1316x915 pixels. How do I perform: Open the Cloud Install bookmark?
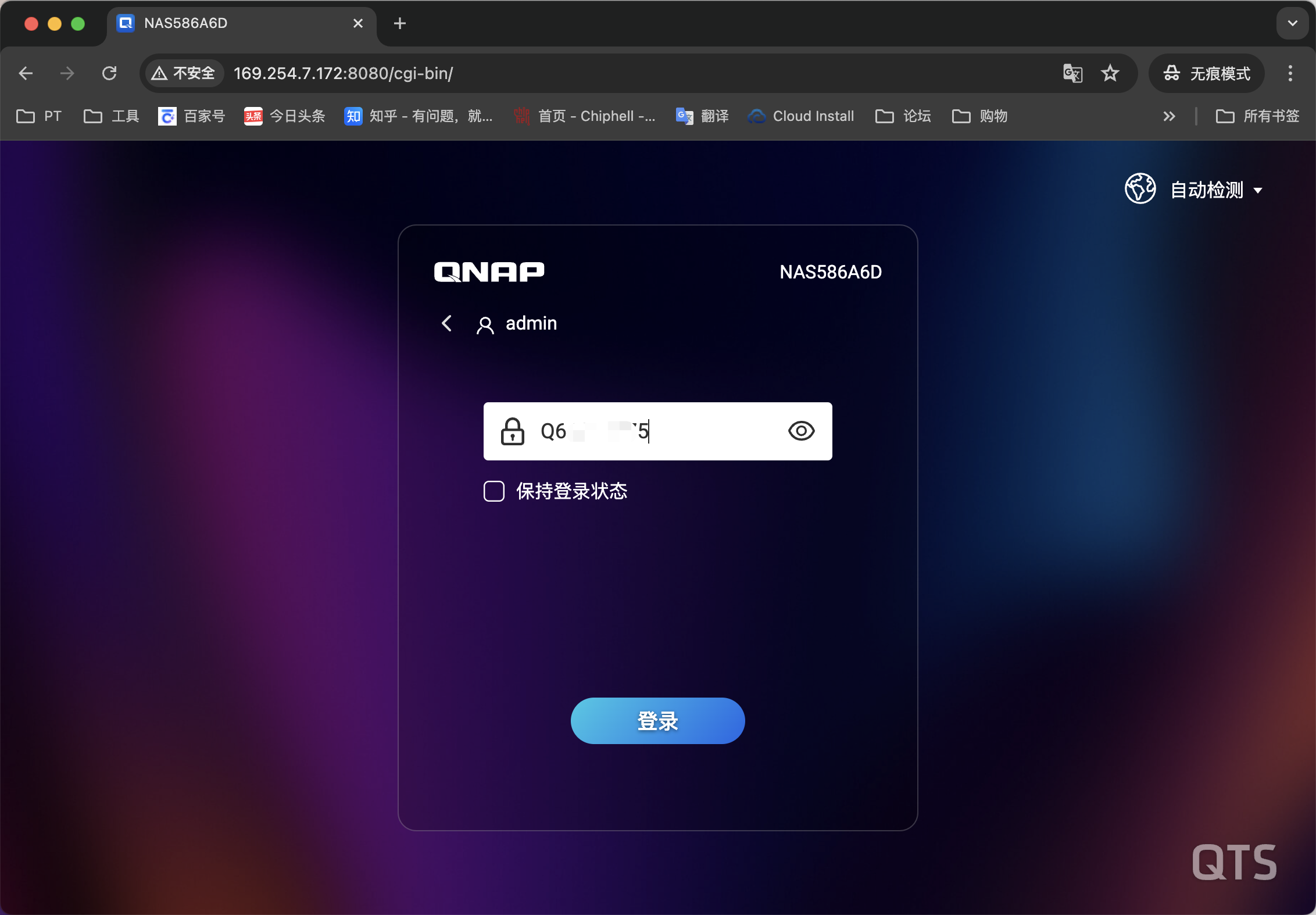click(x=801, y=116)
